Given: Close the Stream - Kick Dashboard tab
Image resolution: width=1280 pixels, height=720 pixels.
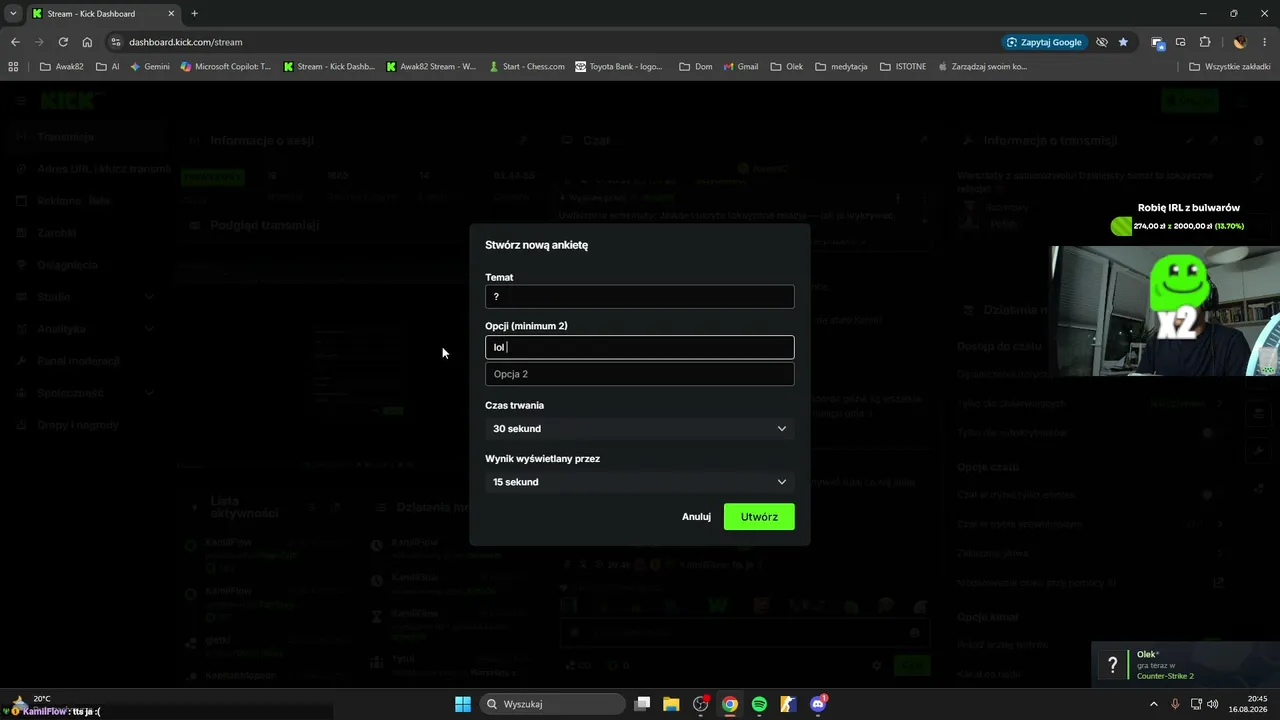Looking at the screenshot, I should click(171, 14).
